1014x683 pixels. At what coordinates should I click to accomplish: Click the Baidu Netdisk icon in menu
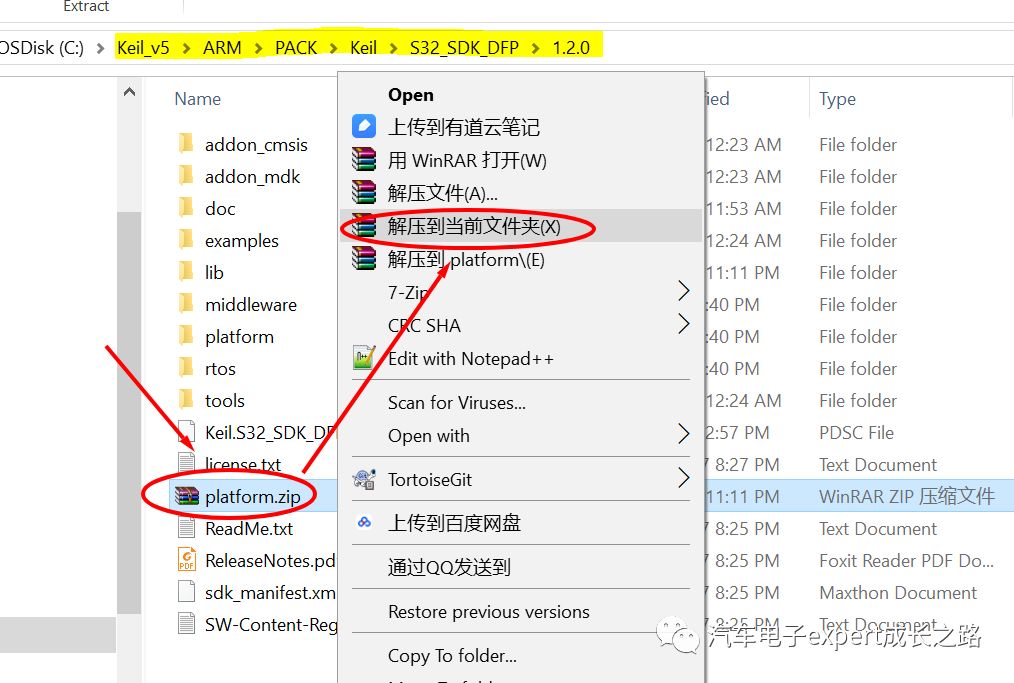point(364,522)
